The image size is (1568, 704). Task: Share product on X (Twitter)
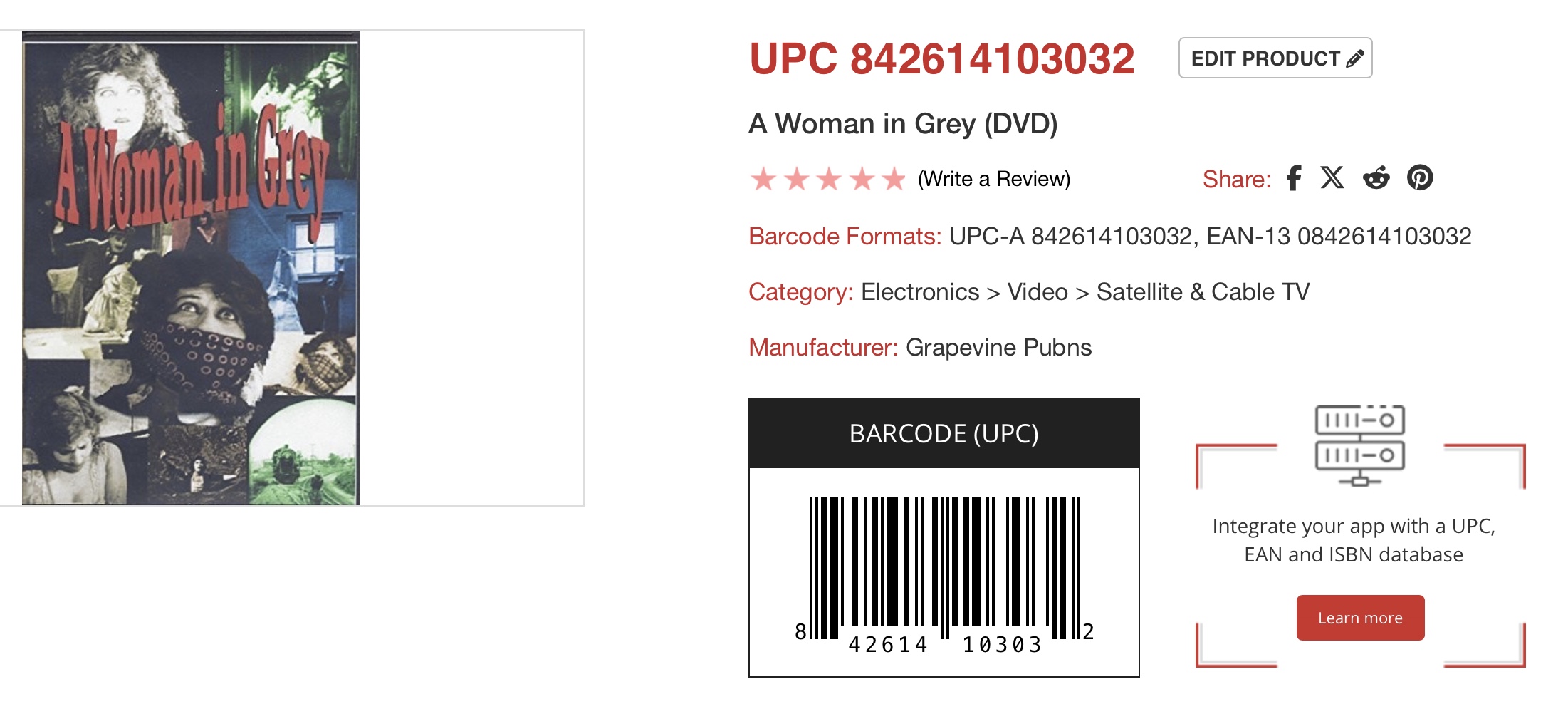[x=1332, y=178]
